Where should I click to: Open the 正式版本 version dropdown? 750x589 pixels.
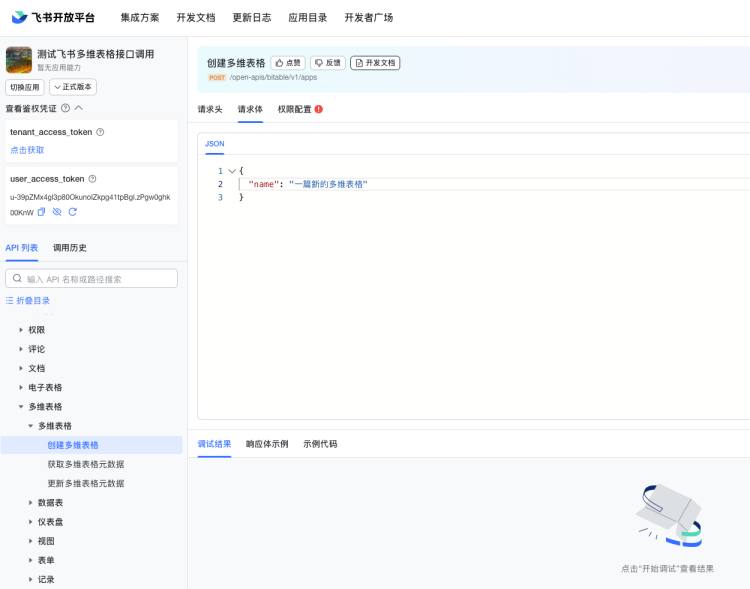pyautogui.click(x=73, y=87)
